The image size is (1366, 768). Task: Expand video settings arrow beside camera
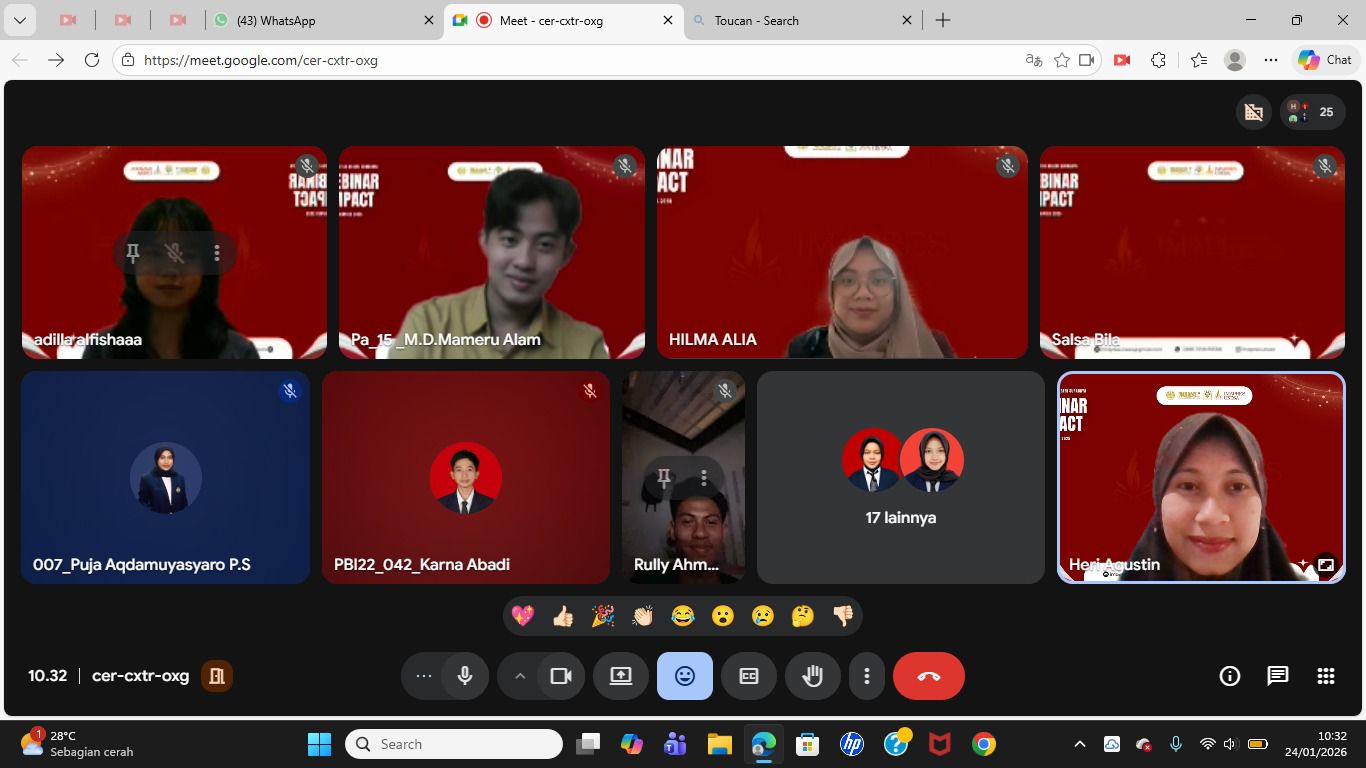[x=520, y=676]
